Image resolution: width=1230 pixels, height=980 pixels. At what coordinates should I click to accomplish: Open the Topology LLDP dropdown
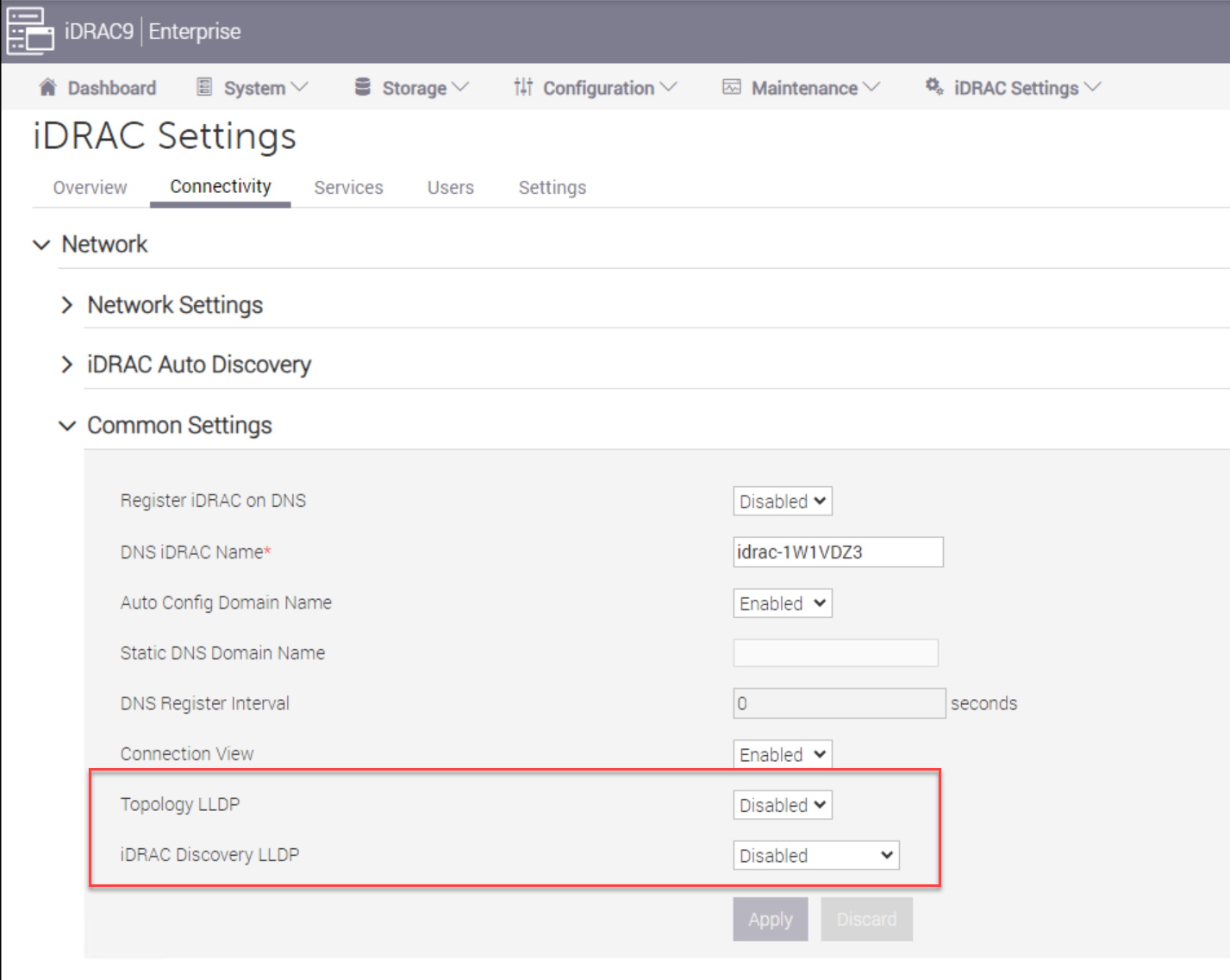point(782,805)
